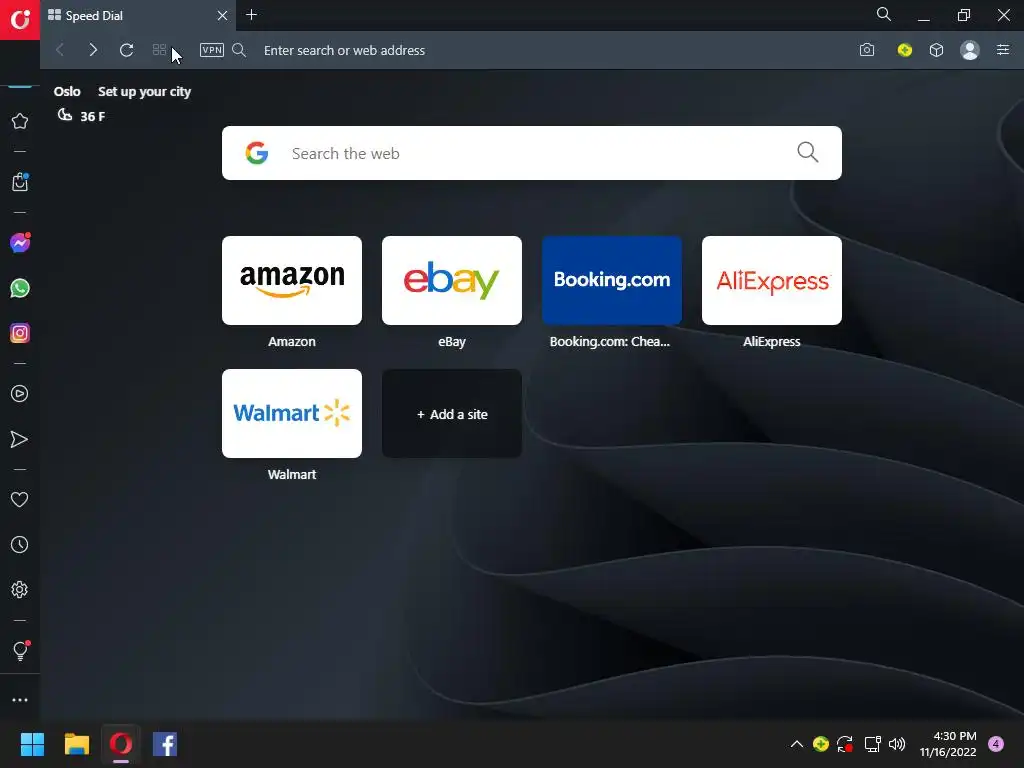Open sidebar three-dots setup menu
1024x768 pixels.
tap(20, 700)
